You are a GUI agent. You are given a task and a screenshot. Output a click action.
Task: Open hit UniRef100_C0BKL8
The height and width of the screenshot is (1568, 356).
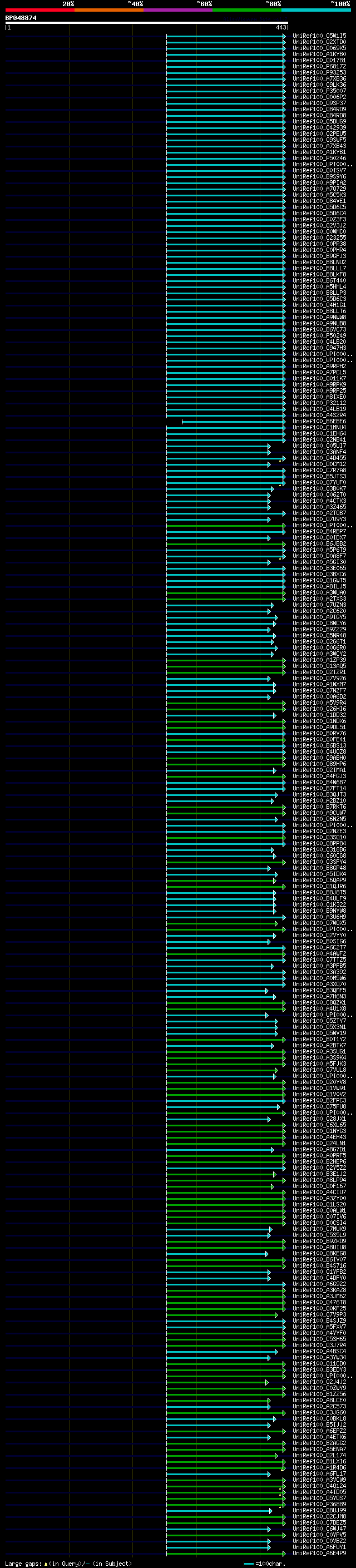point(319,1419)
